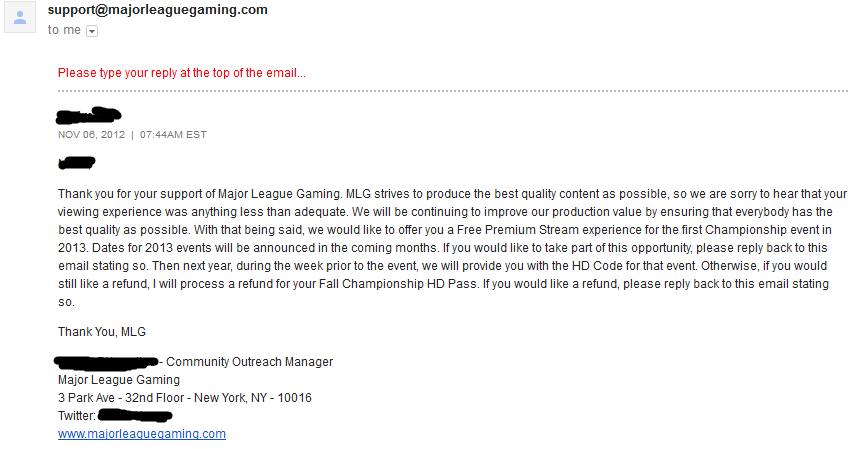Click the NOV 06, 2012 date stamp
Image resolution: width=868 pixels, height=449 pixels.
[91, 135]
